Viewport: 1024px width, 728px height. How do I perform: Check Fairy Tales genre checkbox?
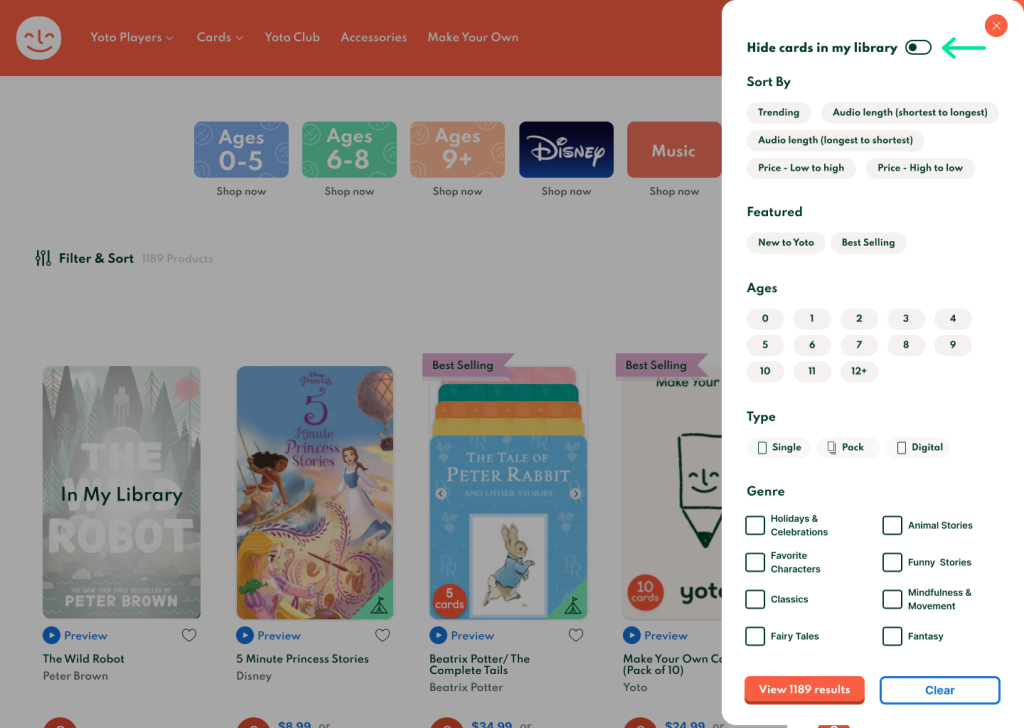pos(755,636)
